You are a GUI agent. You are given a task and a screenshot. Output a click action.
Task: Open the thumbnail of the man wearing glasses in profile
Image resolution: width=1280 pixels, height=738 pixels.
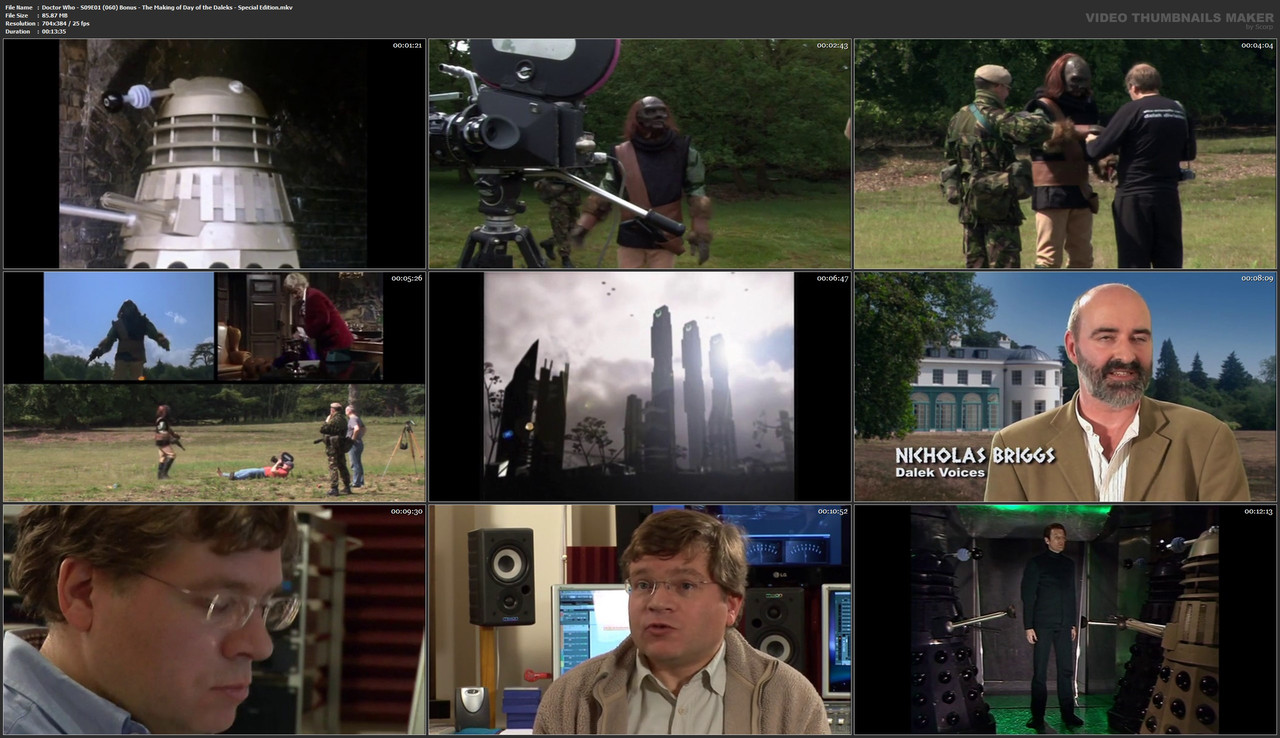click(x=212, y=620)
